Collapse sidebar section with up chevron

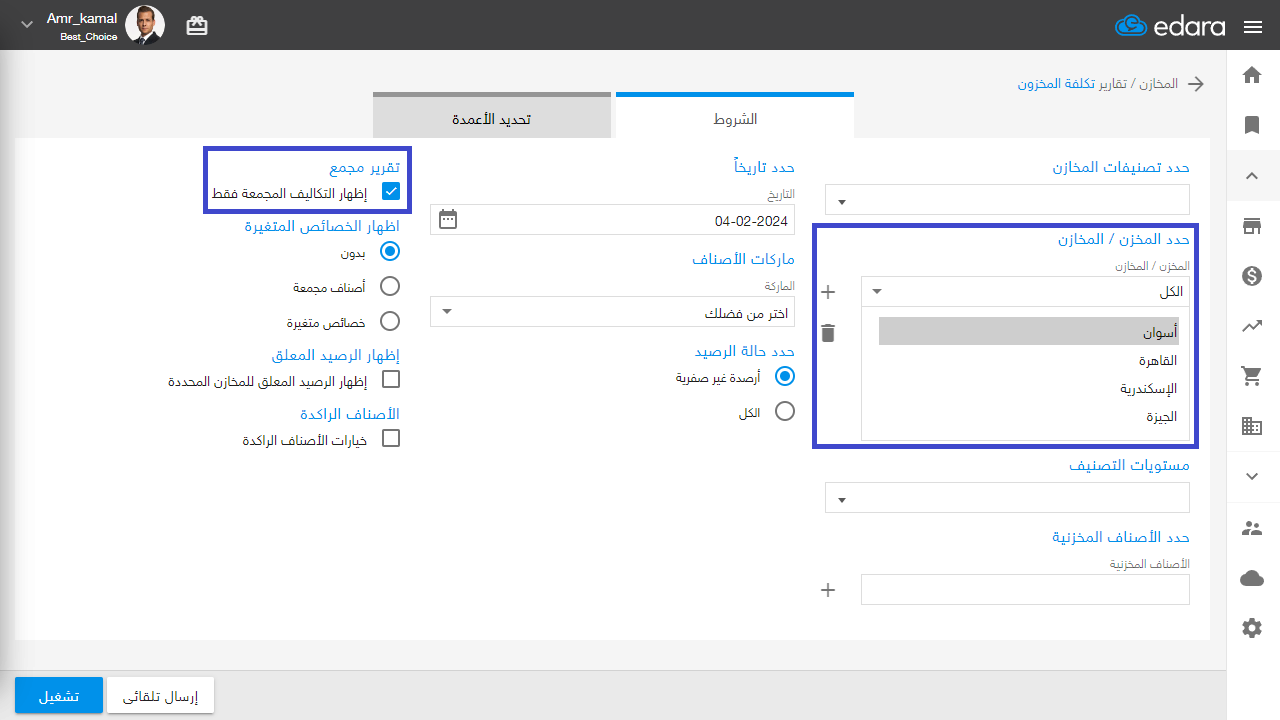1252,176
